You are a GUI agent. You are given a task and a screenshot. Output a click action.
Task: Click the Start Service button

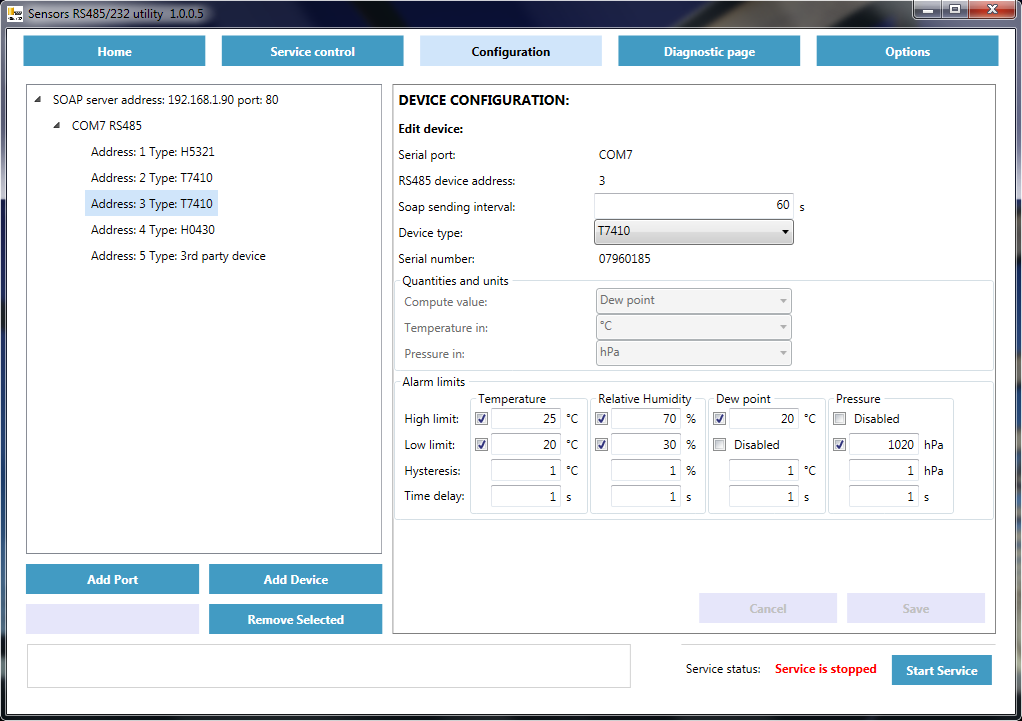(941, 670)
